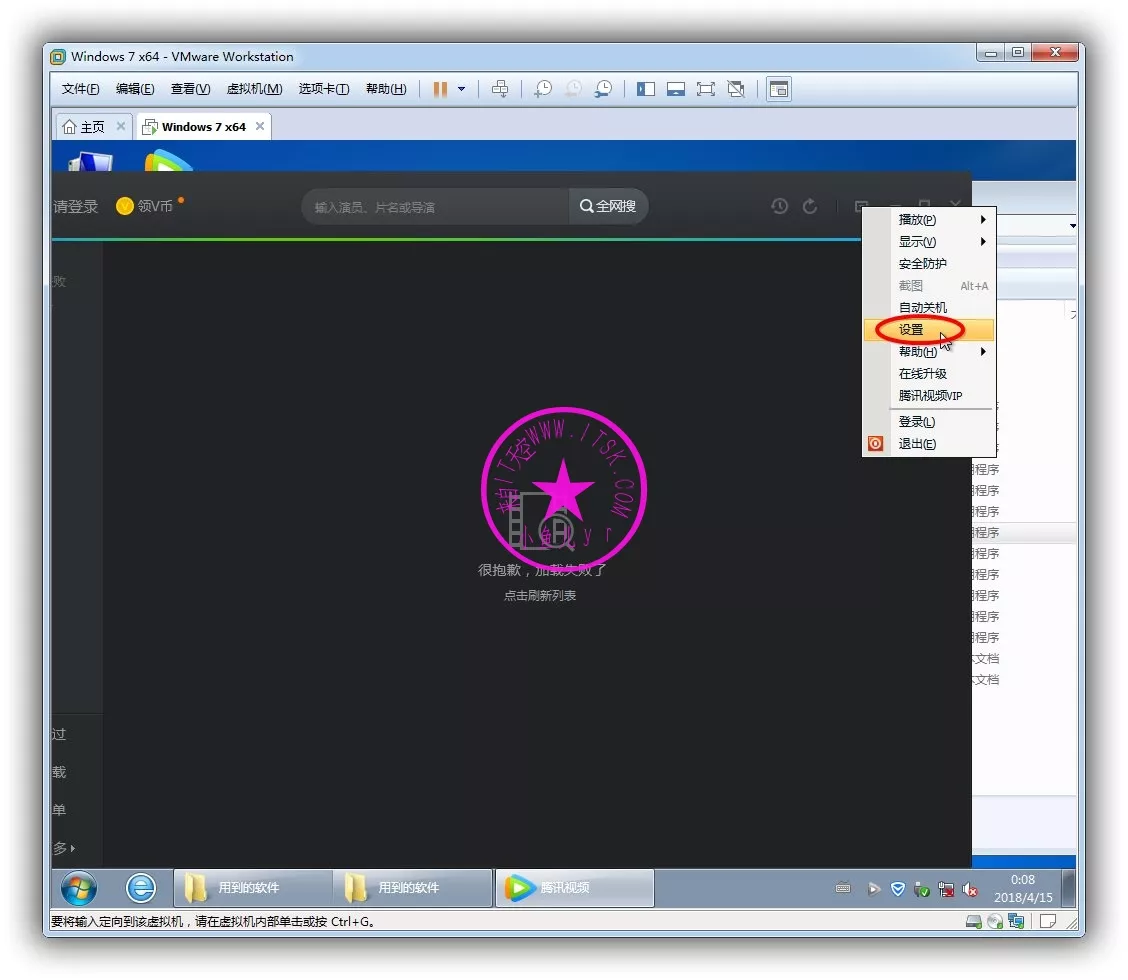Click the VMware pause virtual machine icon
Viewport: 1128px width, 980px height.
(440, 89)
